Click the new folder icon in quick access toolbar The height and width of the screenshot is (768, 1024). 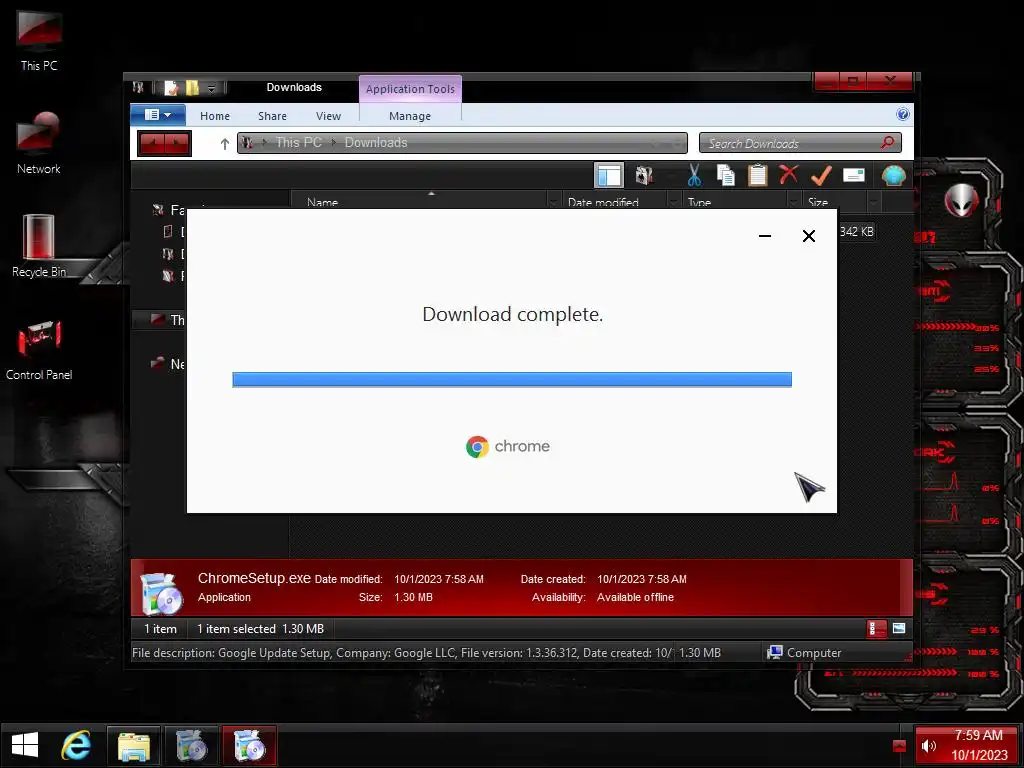(192, 88)
